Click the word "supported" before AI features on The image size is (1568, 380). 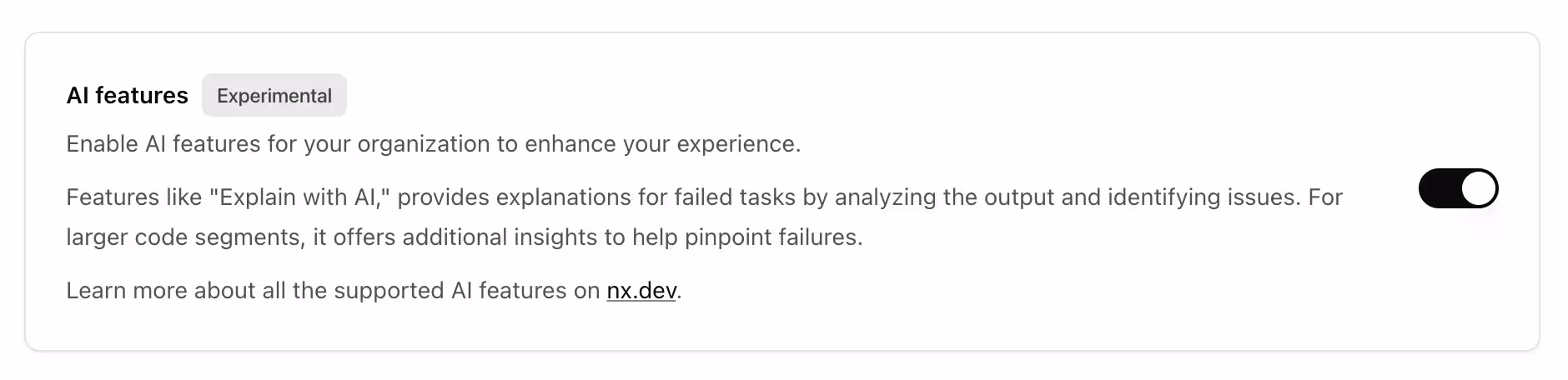tap(389, 290)
